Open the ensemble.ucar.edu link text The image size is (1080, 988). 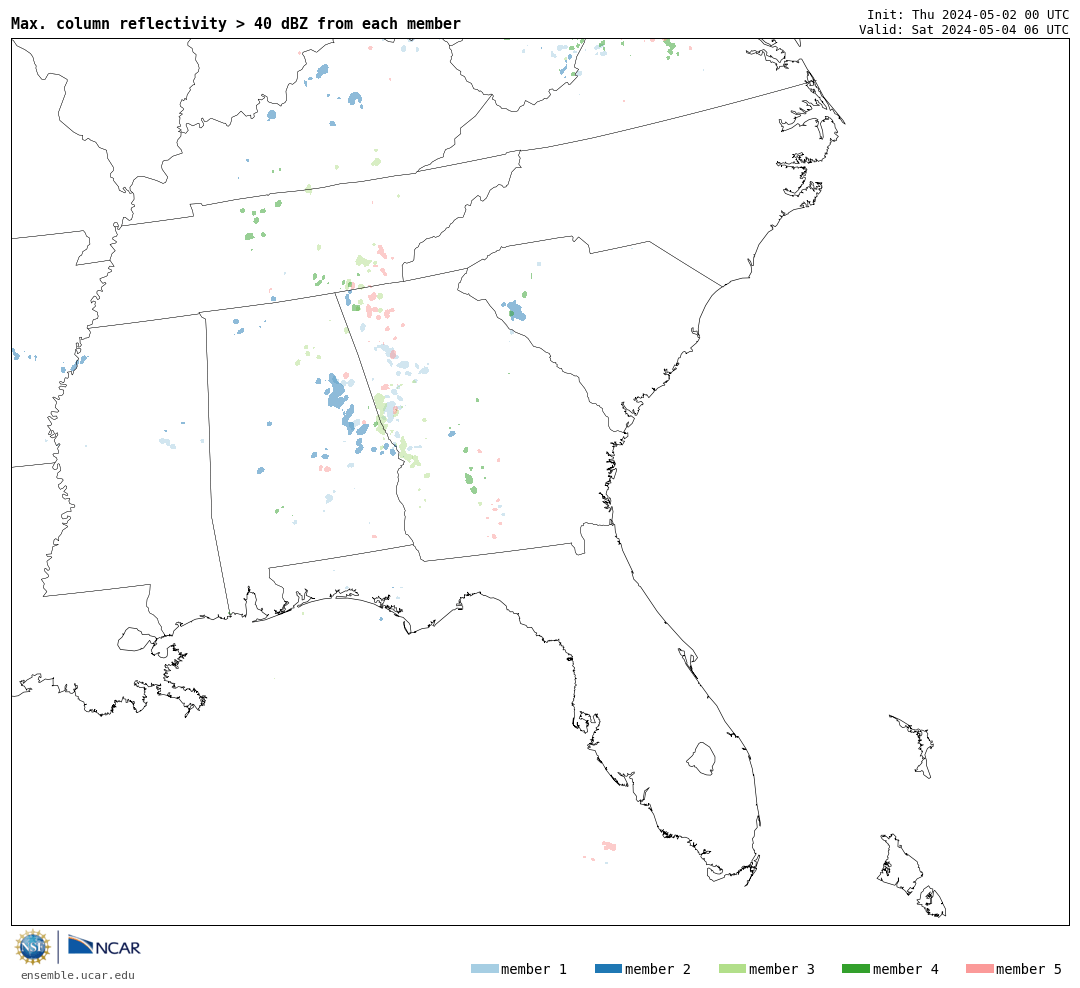(78, 975)
